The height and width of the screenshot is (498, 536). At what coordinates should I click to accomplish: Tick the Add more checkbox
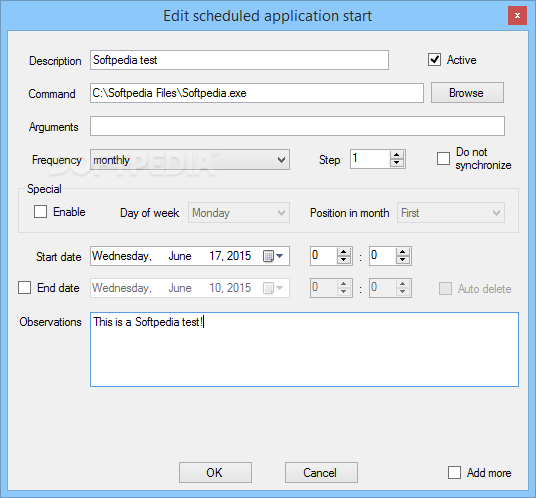[454, 473]
